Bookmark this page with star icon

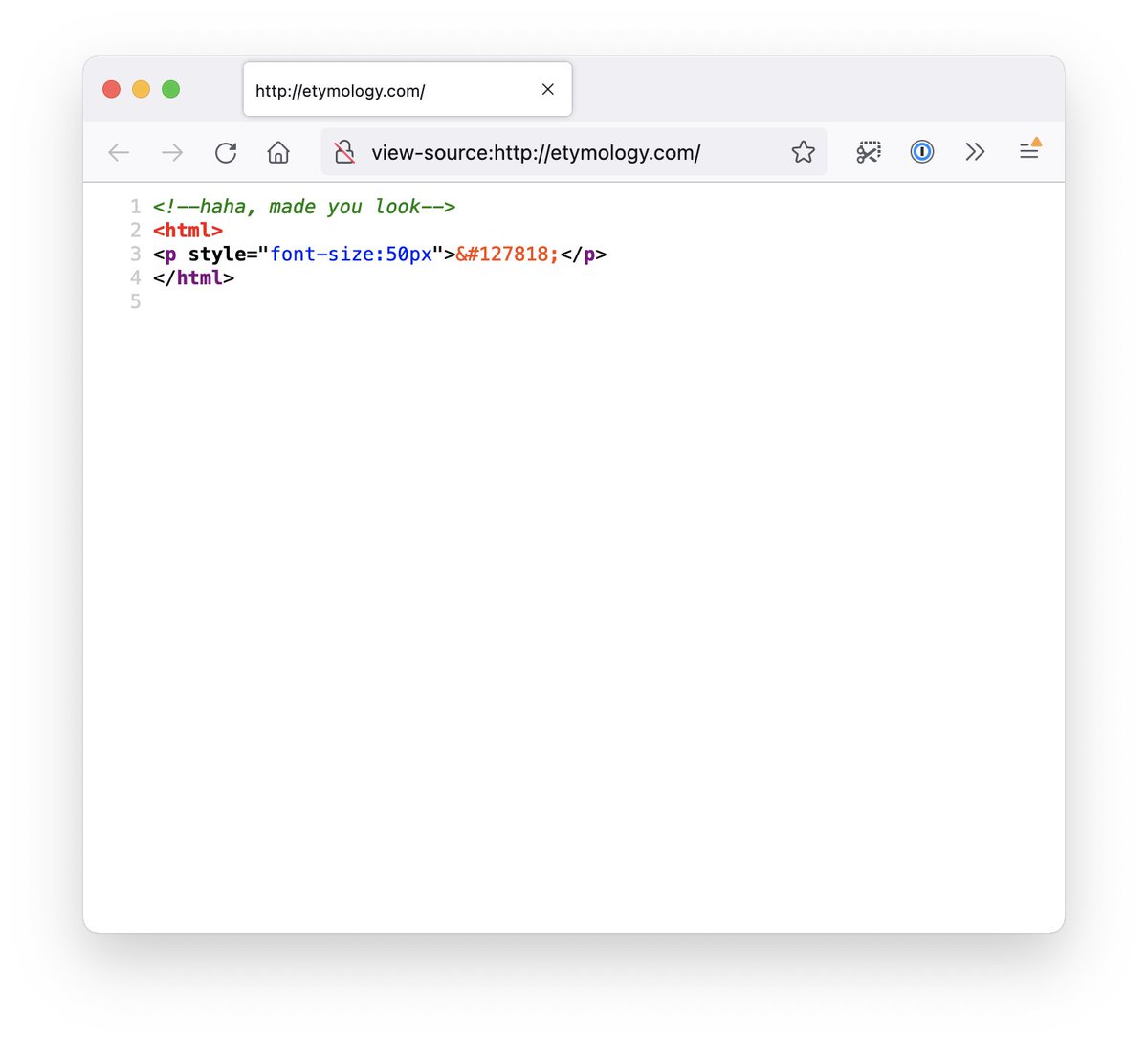(x=804, y=152)
